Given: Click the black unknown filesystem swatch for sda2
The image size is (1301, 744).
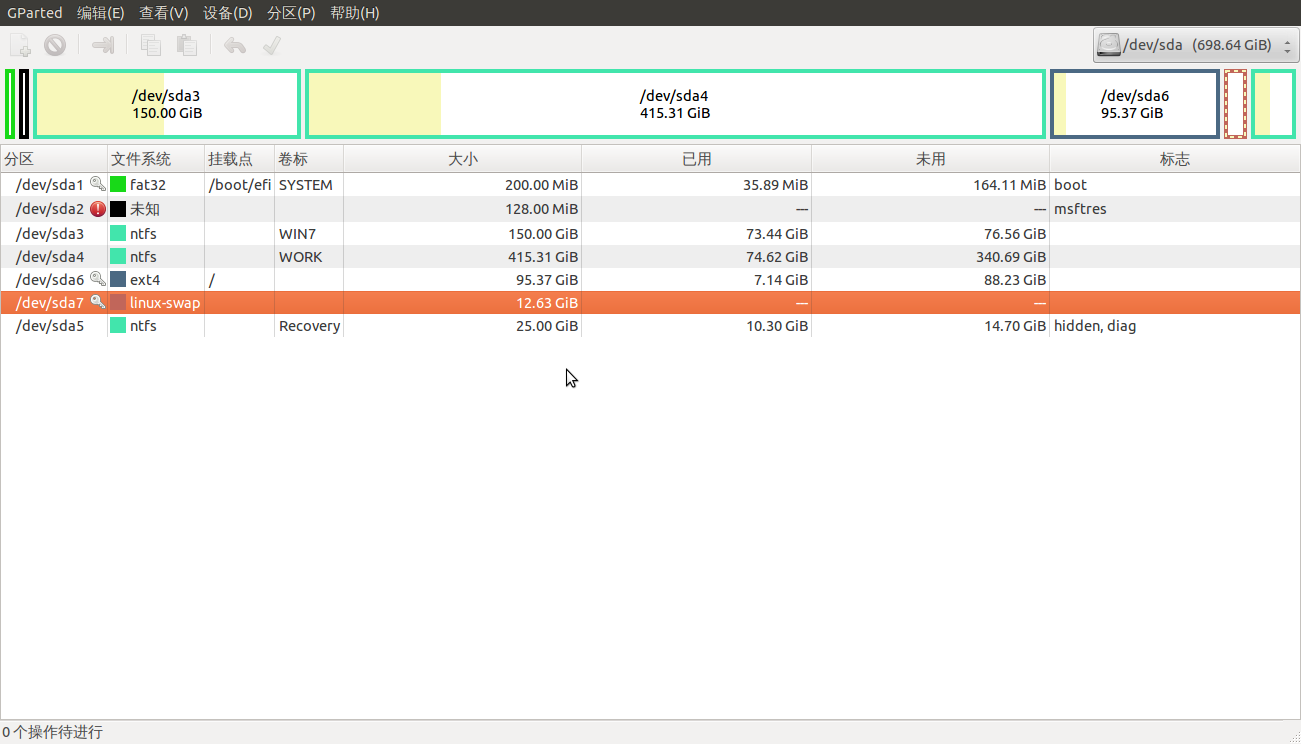Looking at the screenshot, I should click(118, 209).
